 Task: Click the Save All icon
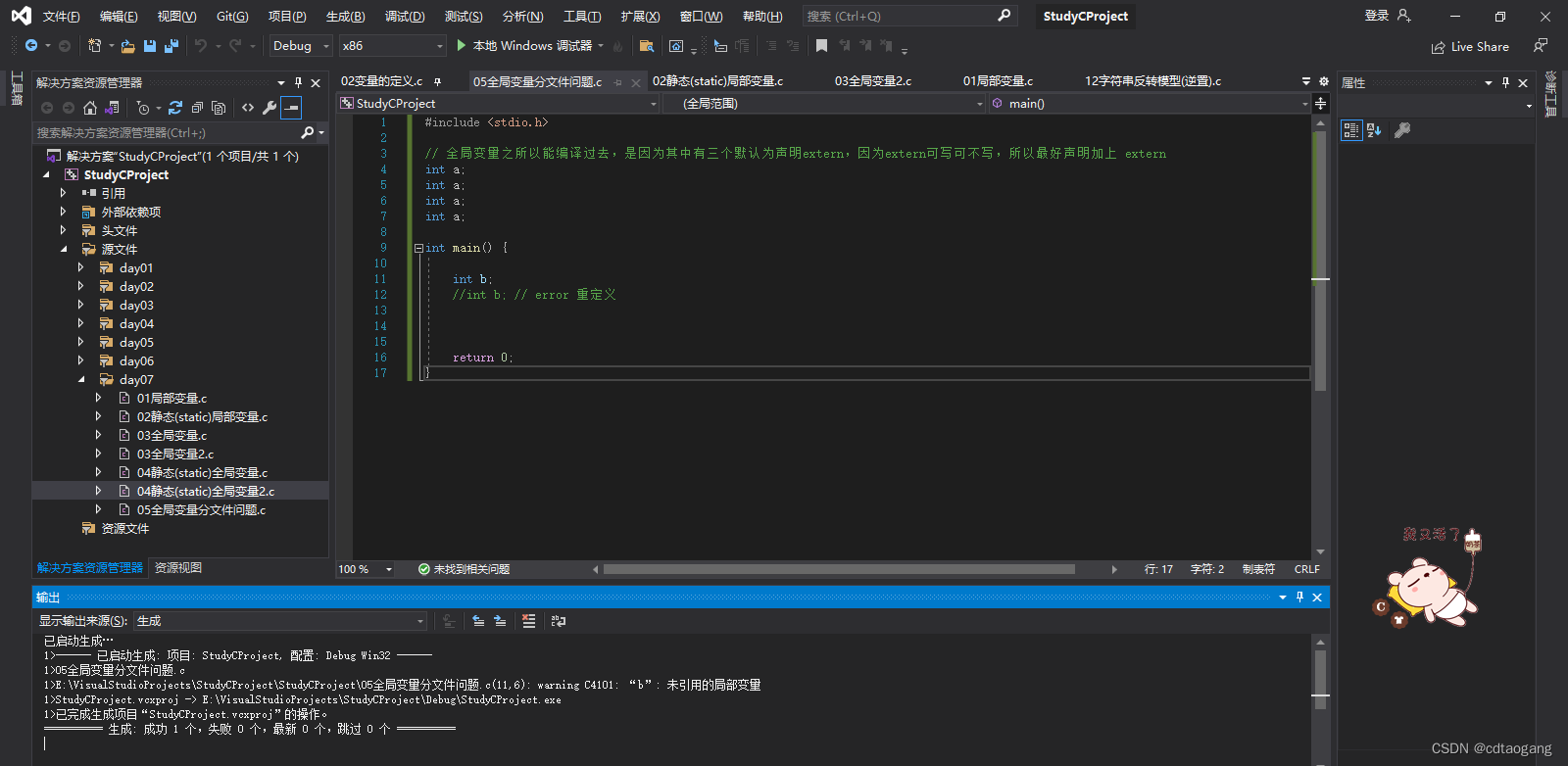point(171,46)
